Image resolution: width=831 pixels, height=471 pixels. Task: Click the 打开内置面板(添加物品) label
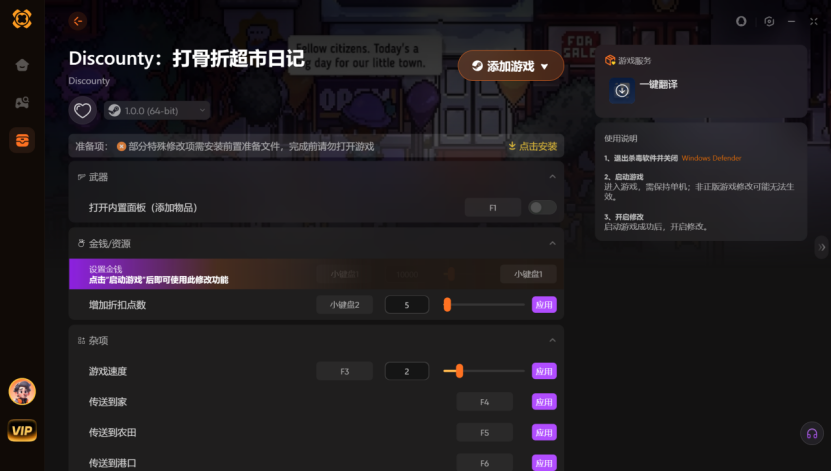coord(143,208)
